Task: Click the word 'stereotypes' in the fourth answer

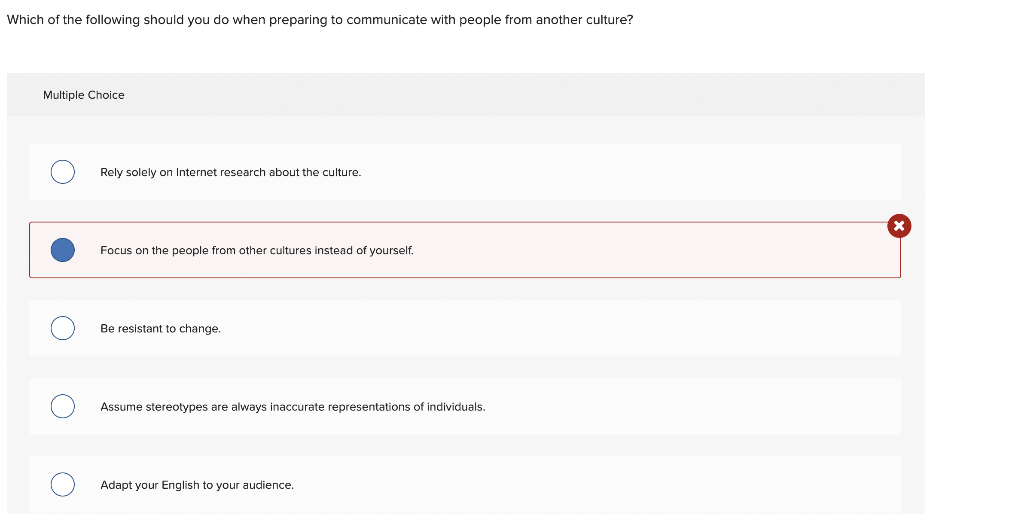Action: pos(177,407)
